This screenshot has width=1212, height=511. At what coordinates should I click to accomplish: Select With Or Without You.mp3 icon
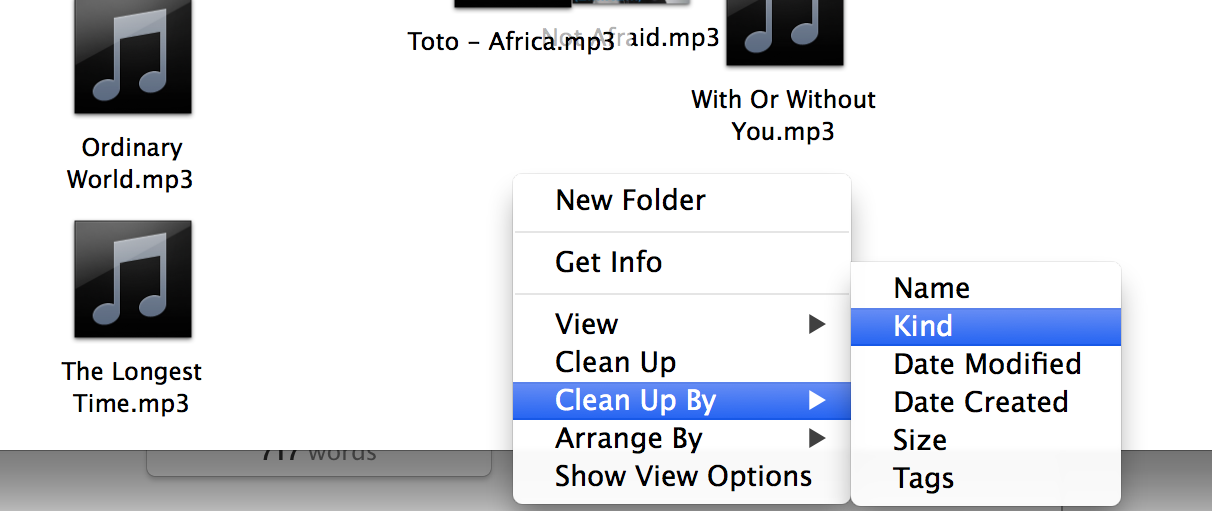784,32
